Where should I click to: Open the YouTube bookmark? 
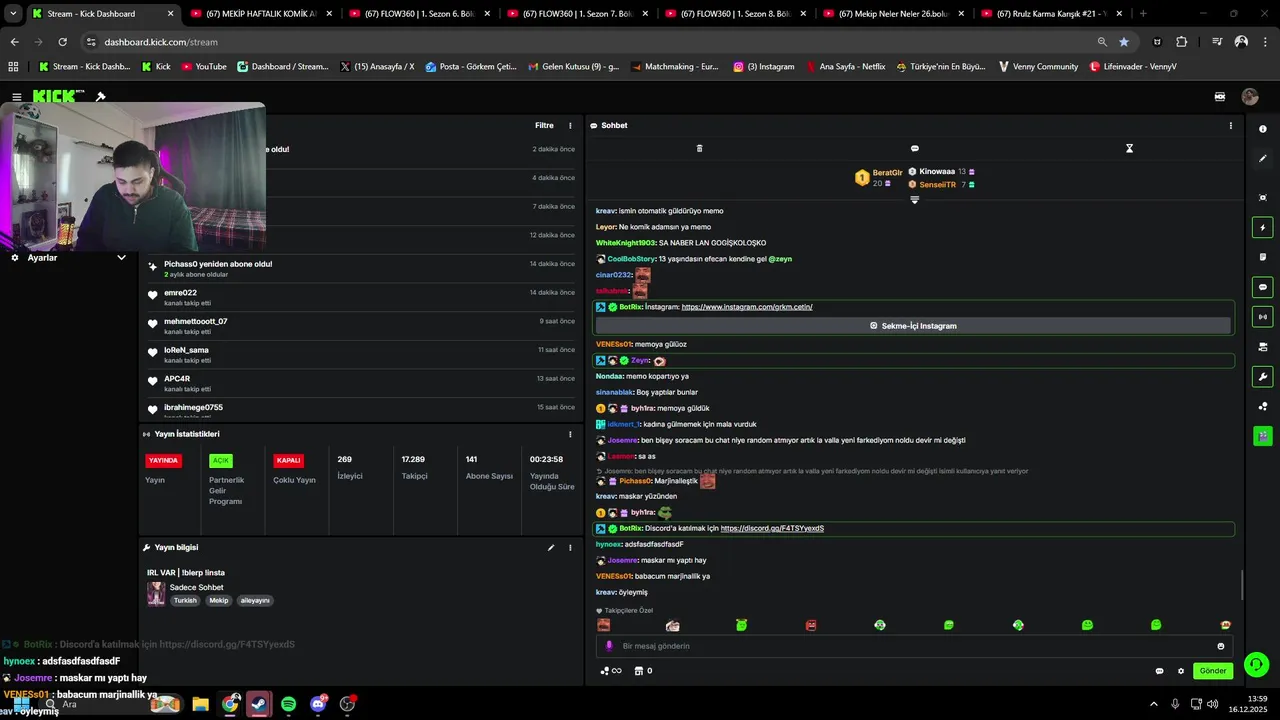coord(203,67)
